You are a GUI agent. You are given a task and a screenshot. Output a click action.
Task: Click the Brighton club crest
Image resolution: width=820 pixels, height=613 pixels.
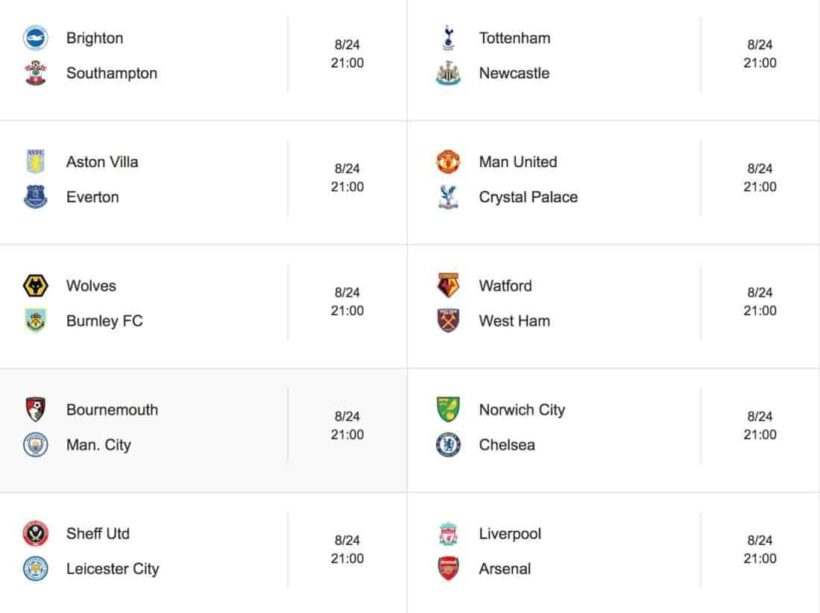(35, 38)
